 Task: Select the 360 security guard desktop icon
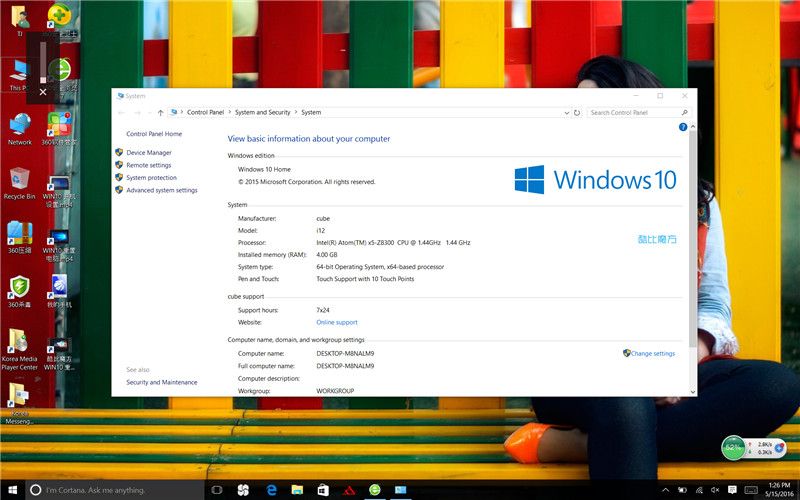pyautogui.click(x=59, y=20)
